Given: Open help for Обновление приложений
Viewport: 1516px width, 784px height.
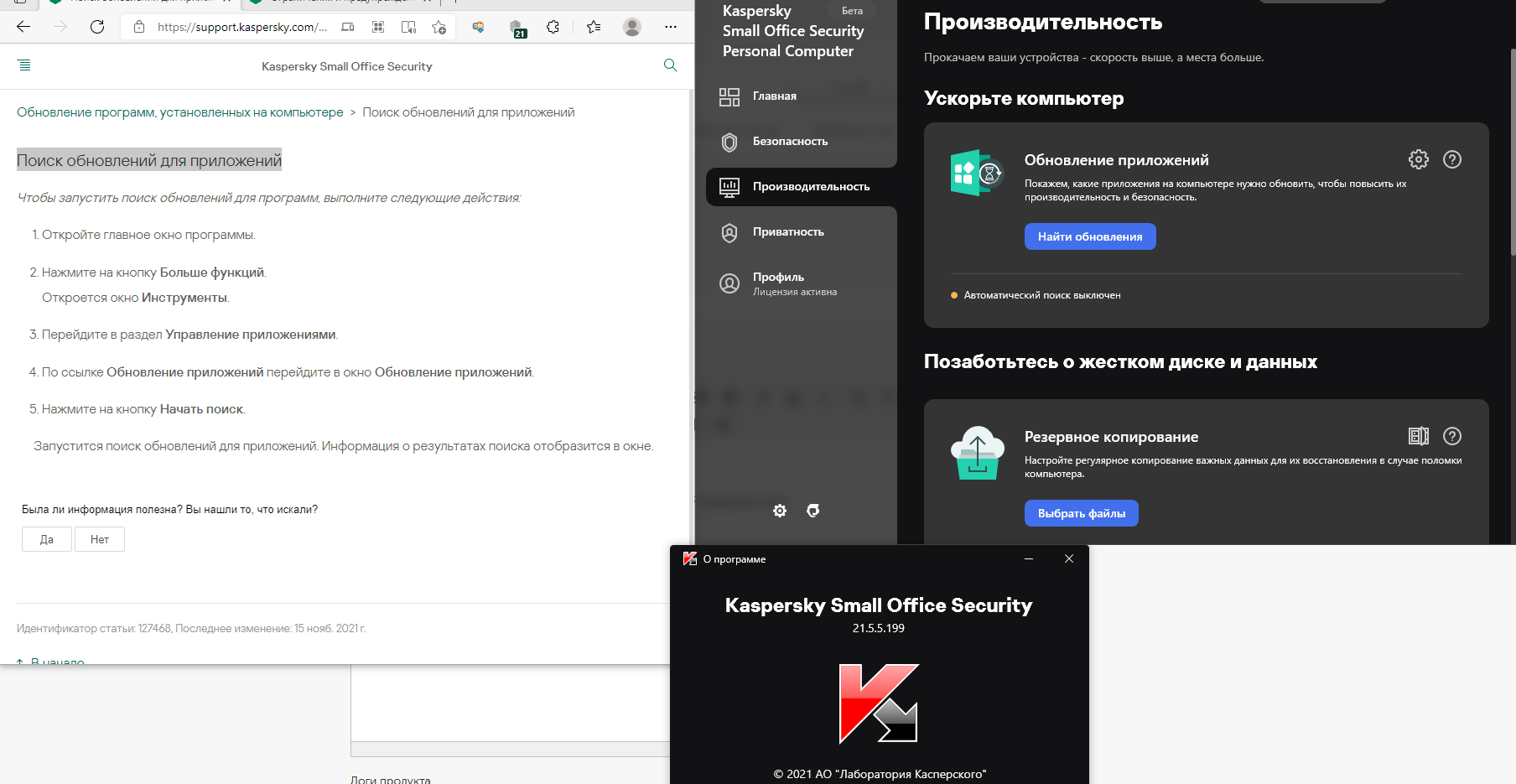Looking at the screenshot, I should 1452,159.
